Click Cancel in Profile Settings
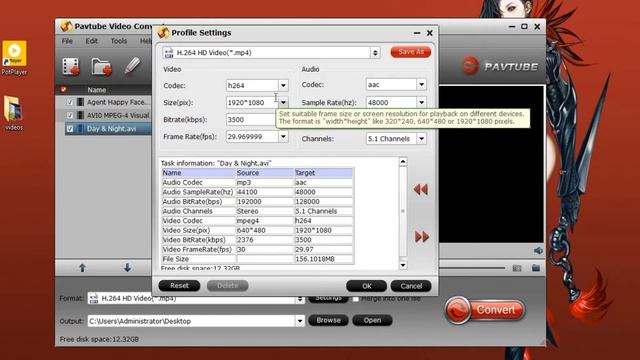640x360 pixels. [411, 286]
